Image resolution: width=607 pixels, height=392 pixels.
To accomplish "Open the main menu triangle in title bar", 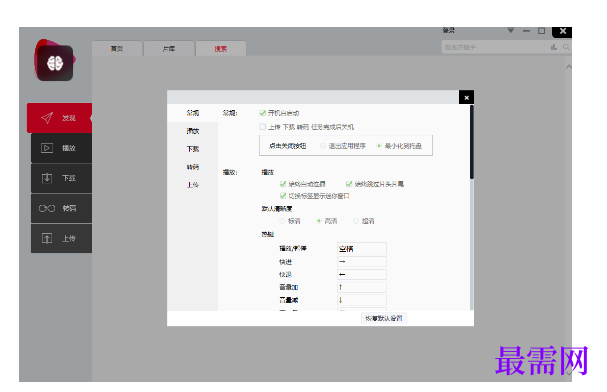I will coord(511,31).
